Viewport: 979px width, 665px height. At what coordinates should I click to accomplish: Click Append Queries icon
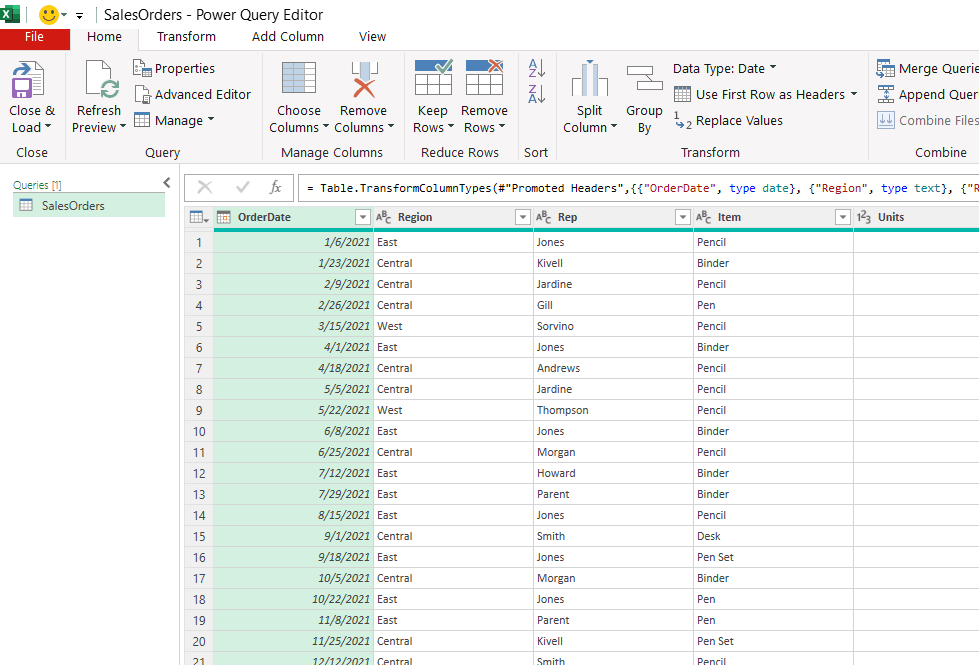pyautogui.click(x=885, y=94)
